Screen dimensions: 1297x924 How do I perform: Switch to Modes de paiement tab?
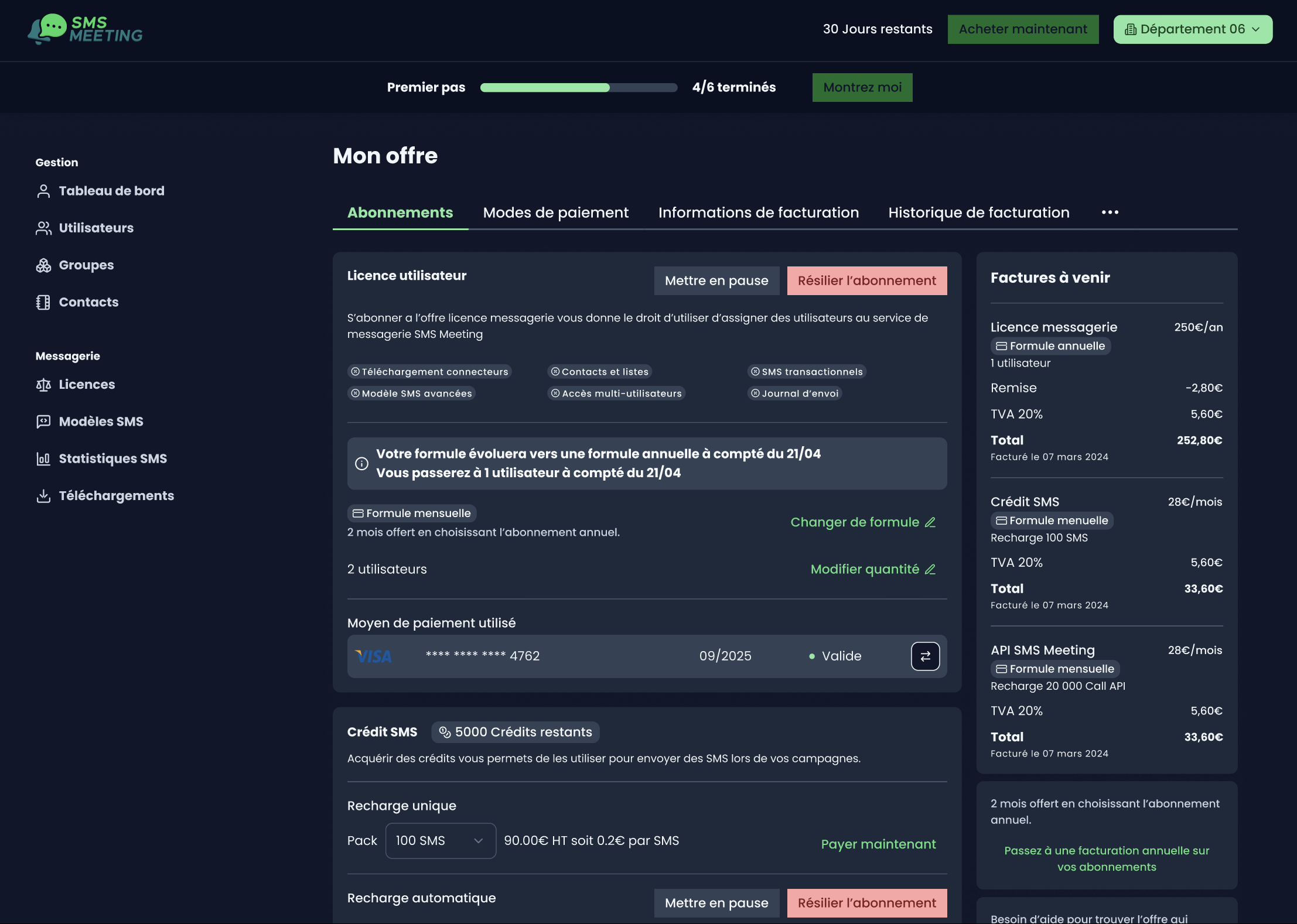click(555, 213)
